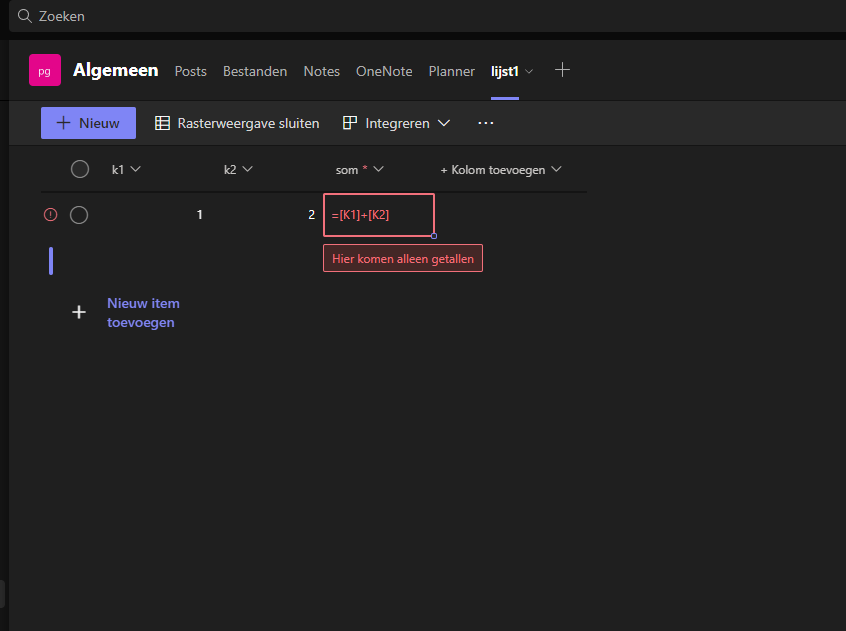Image resolution: width=846 pixels, height=631 pixels.
Task: Open the som column header menu
Action: pos(359,169)
